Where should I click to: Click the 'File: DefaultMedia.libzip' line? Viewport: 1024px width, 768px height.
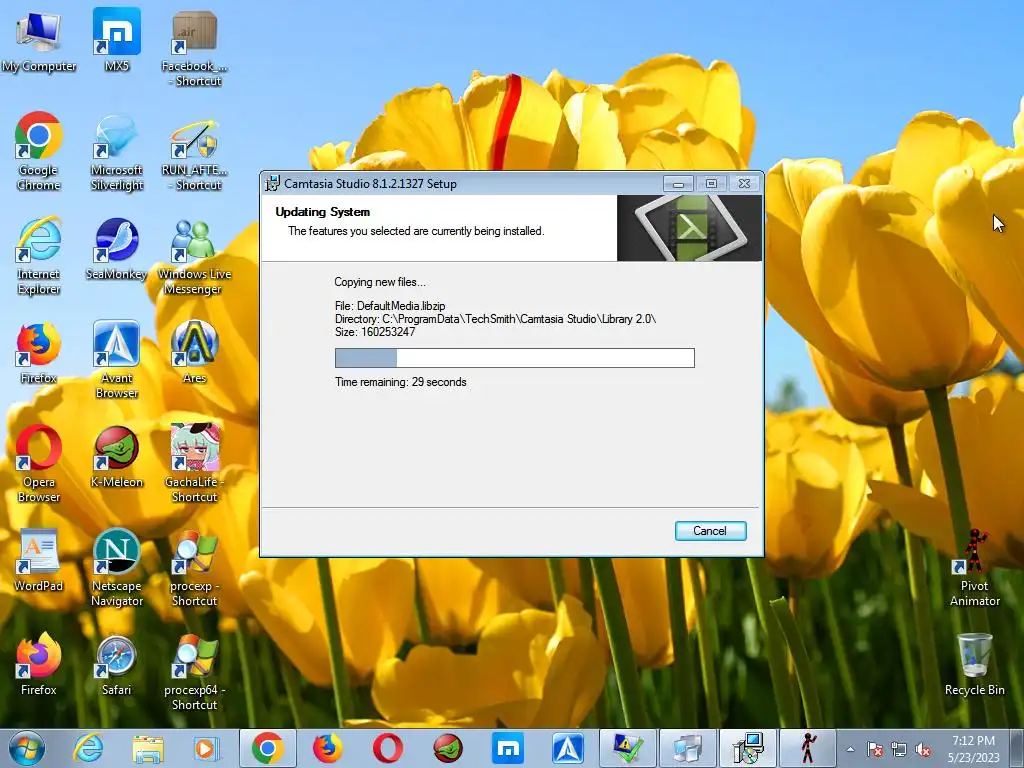390,306
